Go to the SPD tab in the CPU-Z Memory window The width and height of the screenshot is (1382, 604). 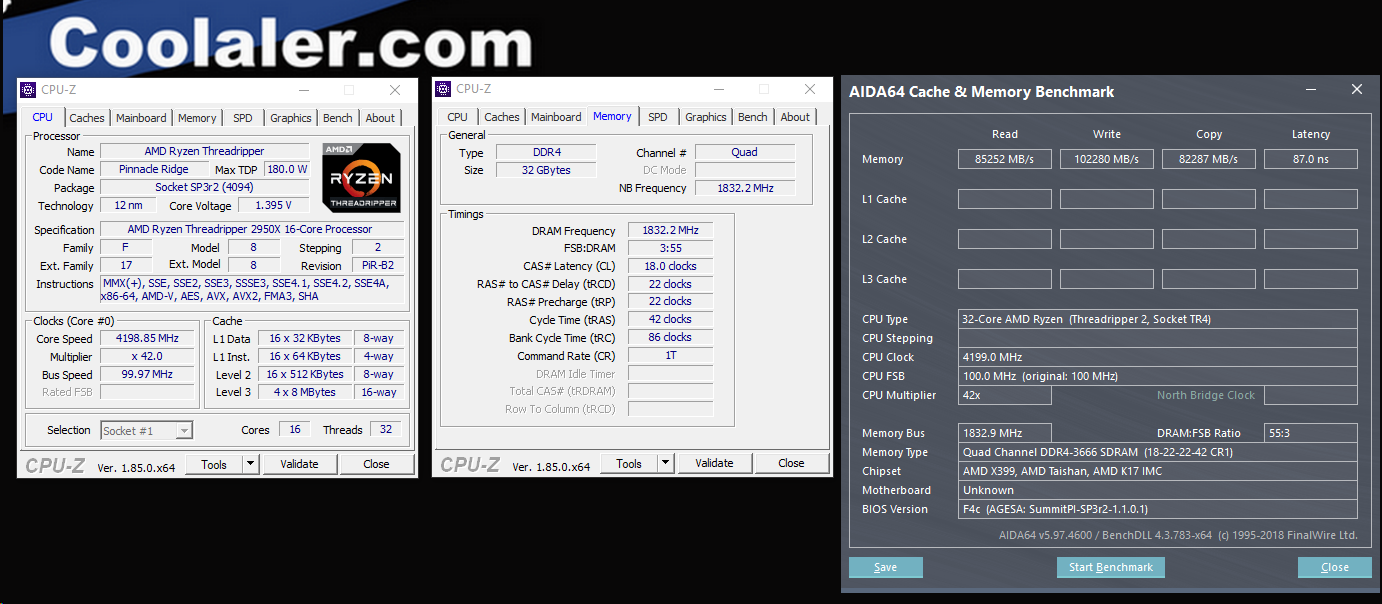coord(658,117)
